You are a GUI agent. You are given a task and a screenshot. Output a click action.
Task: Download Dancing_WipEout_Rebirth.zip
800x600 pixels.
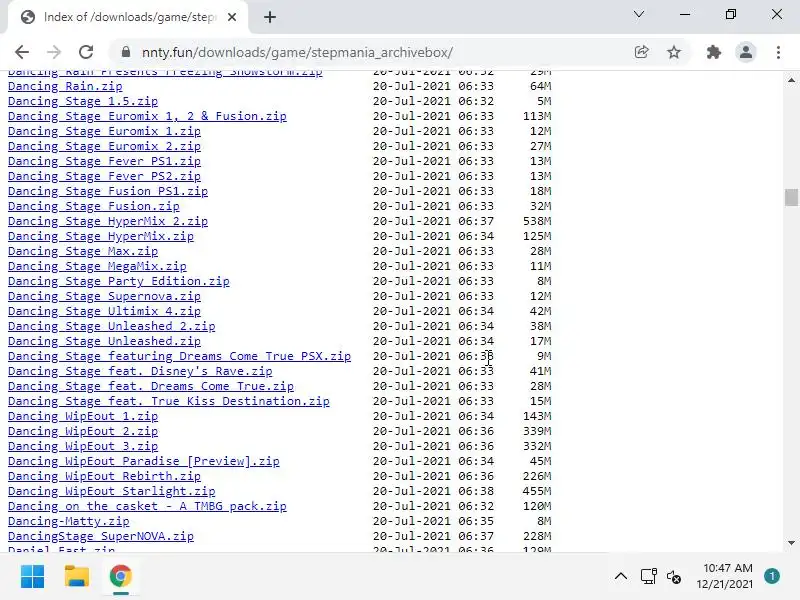(104, 476)
